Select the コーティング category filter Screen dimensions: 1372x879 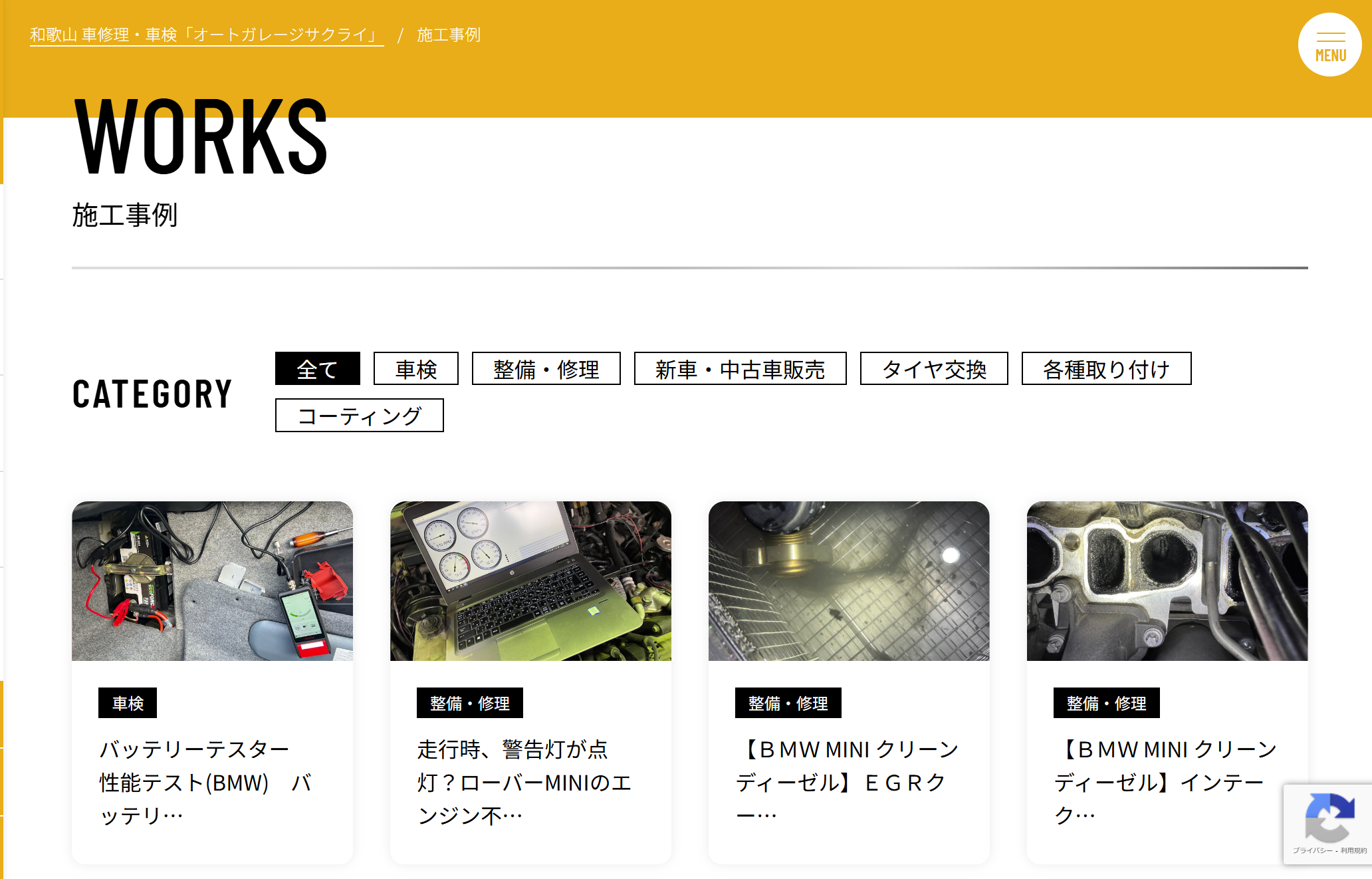359,416
